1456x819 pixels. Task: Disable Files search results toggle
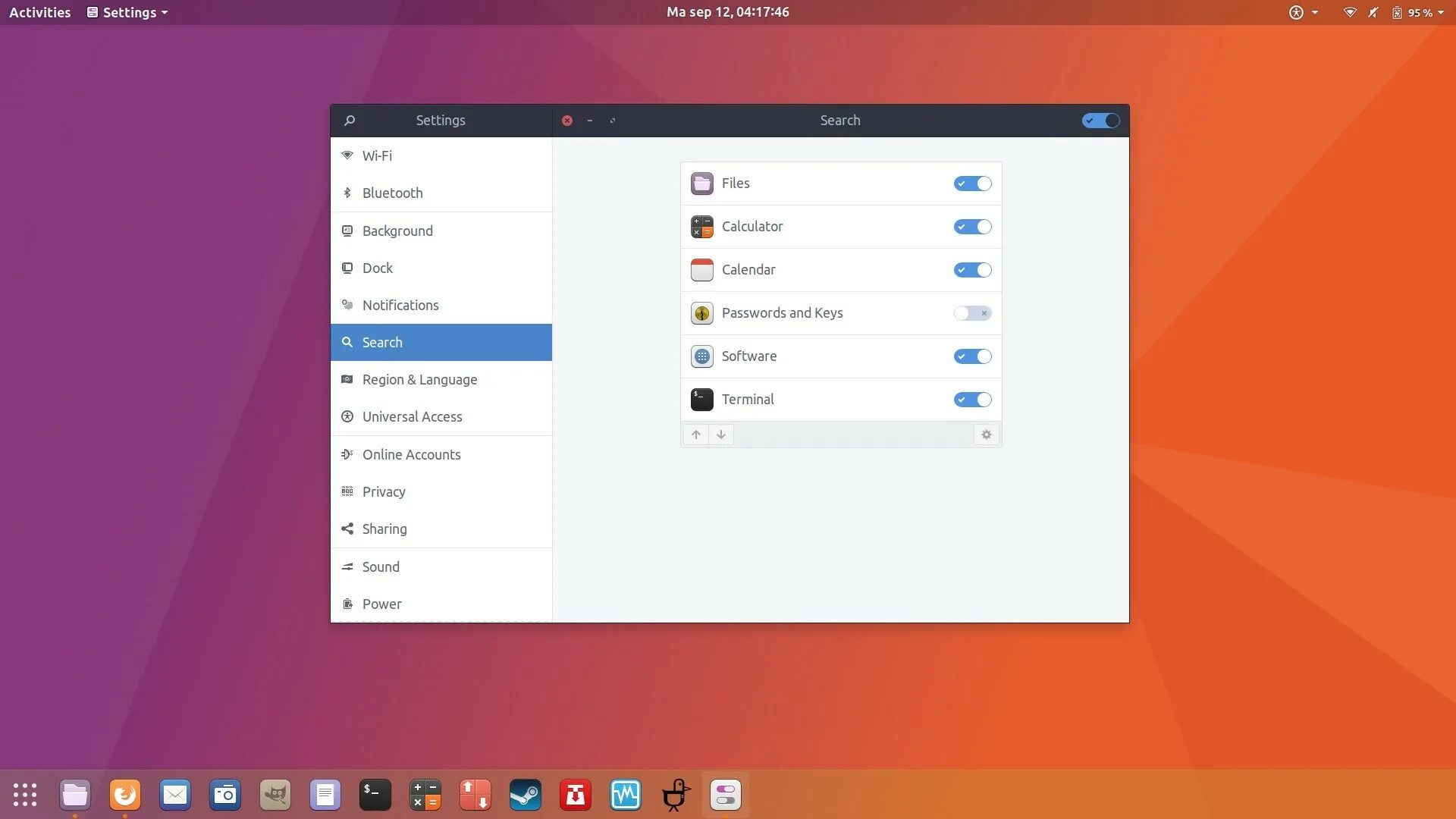click(972, 184)
